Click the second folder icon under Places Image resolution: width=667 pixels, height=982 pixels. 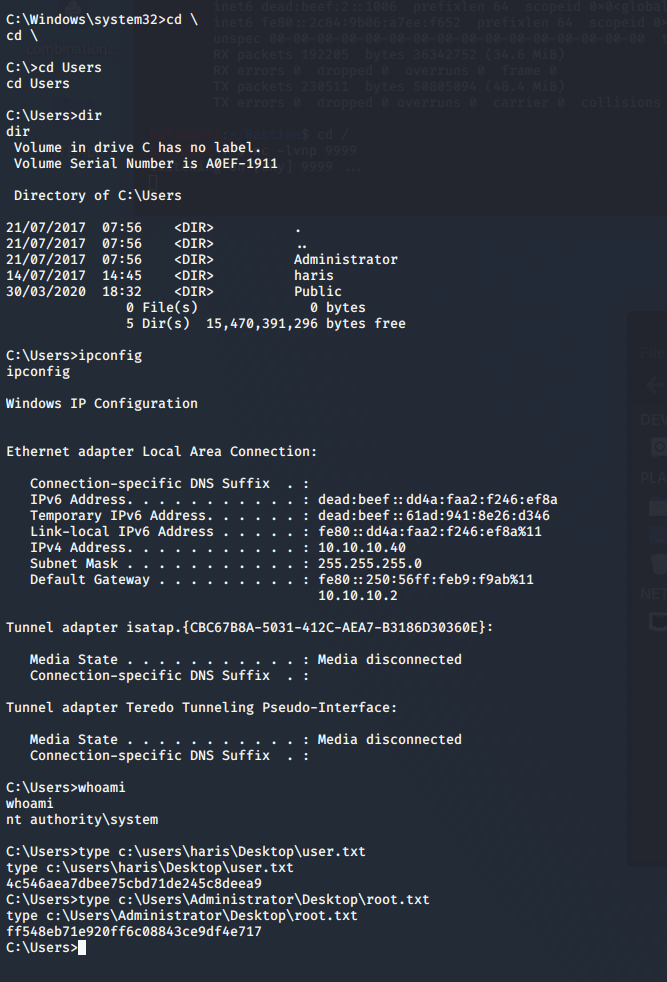(x=658, y=535)
